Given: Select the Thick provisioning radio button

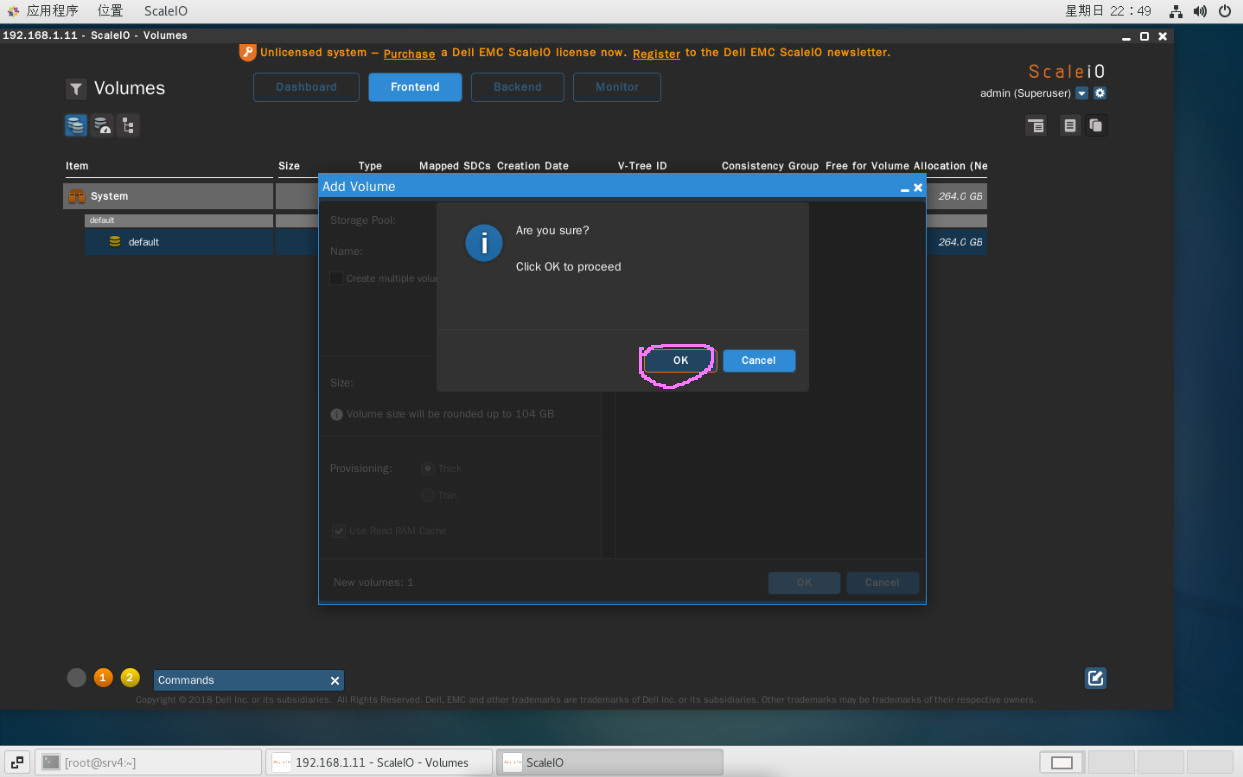Looking at the screenshot, I should [428, 468].
